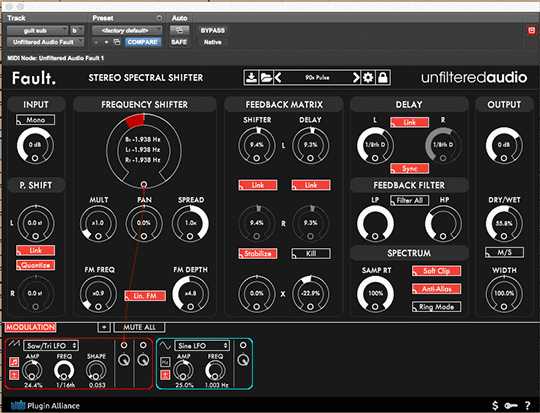The height and width of the screenshot is (413, 540).
Task: Toggle the Mono input switch
Action: tap(35, 120)
